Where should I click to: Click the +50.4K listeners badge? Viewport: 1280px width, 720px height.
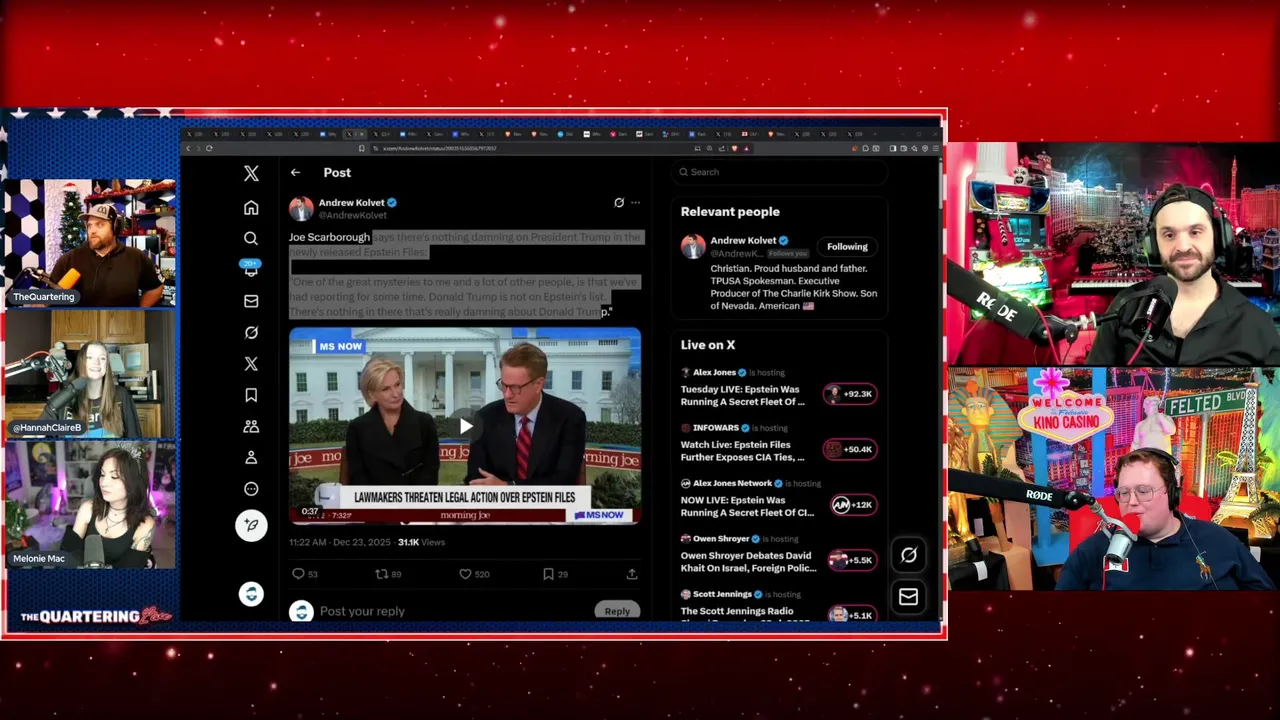coord(850,449)
